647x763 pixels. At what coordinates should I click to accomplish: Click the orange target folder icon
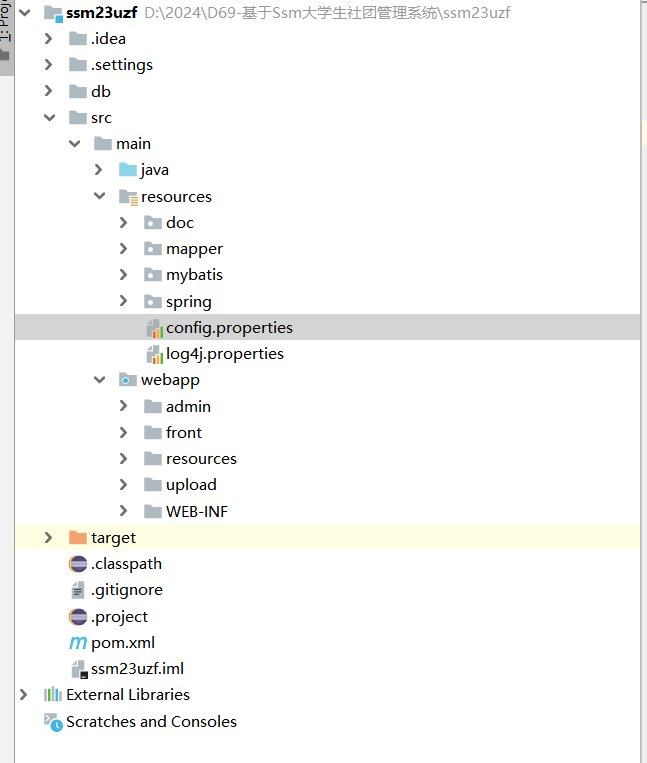tap(78, 538)
